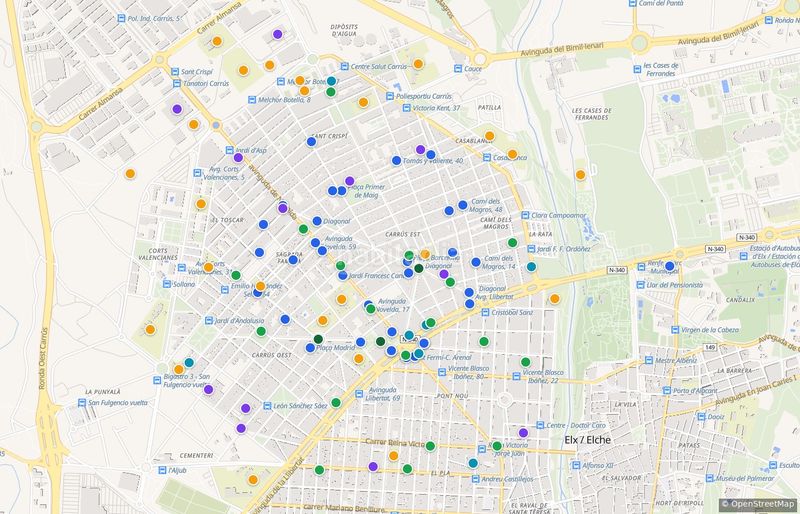The width and height of the screenshot is (800, 514).
Task: Select the Avg. Corts Valencianes, 5 stop icon
Action: (197, 173)
